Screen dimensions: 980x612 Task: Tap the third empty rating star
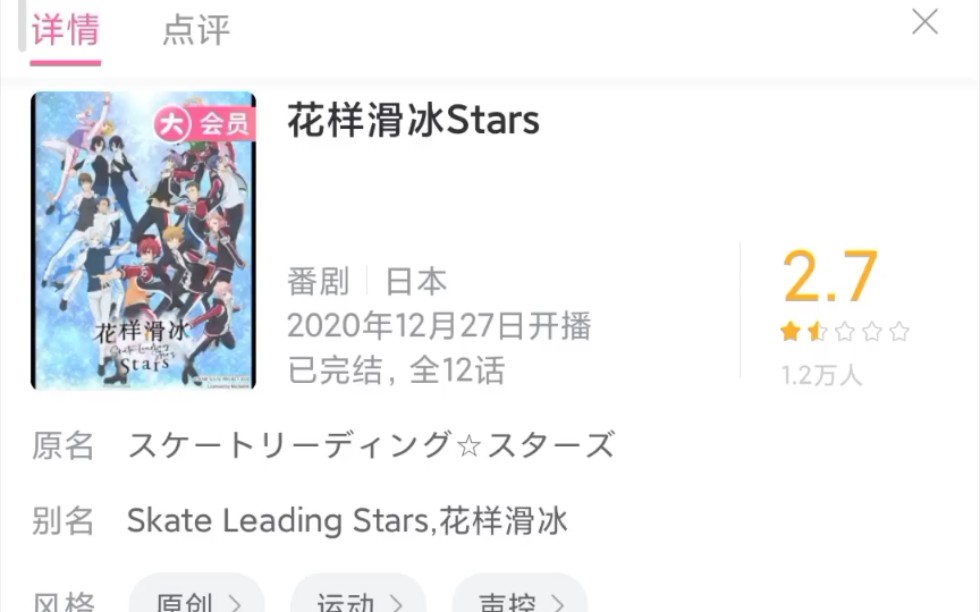(844, 331)
